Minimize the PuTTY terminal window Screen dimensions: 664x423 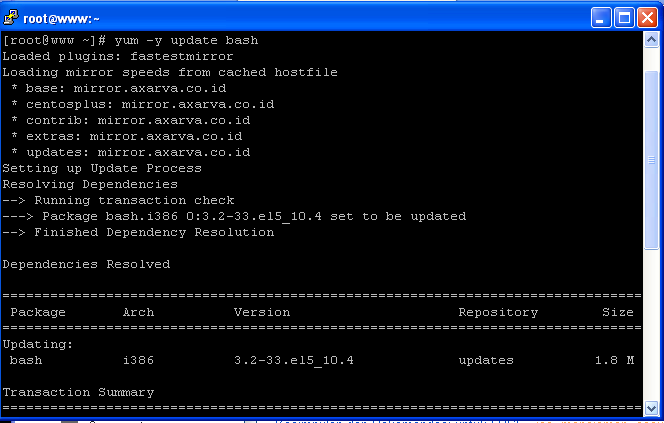click(x=602, y=16)
